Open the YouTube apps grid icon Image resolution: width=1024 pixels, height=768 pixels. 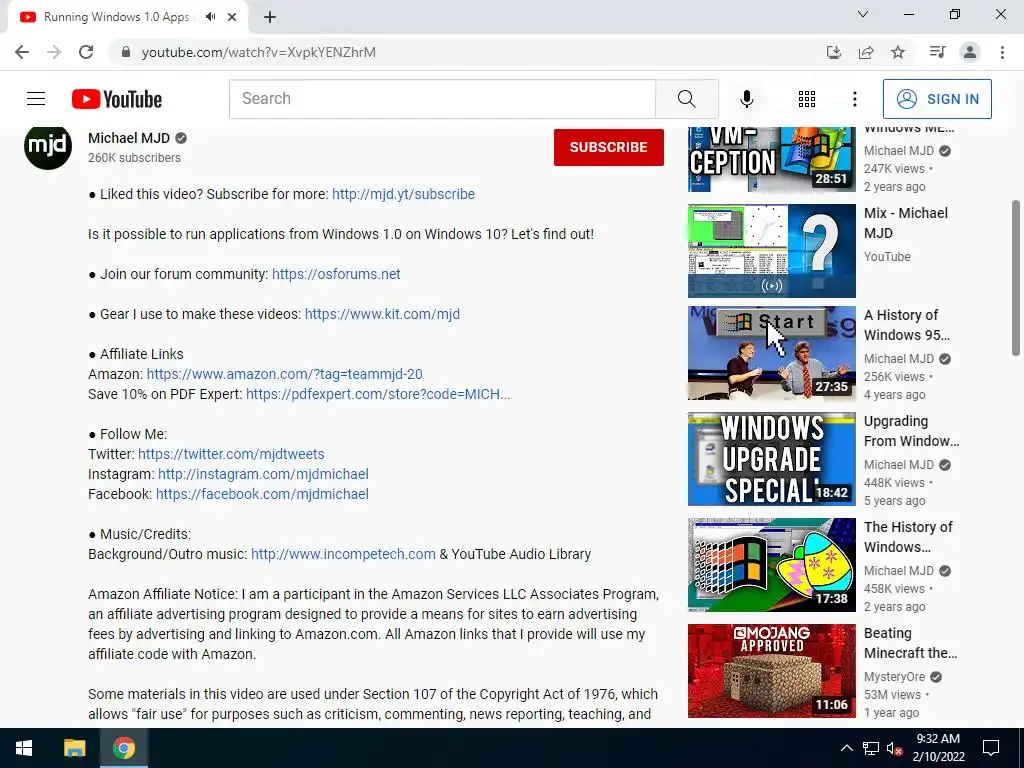point(807,99)
